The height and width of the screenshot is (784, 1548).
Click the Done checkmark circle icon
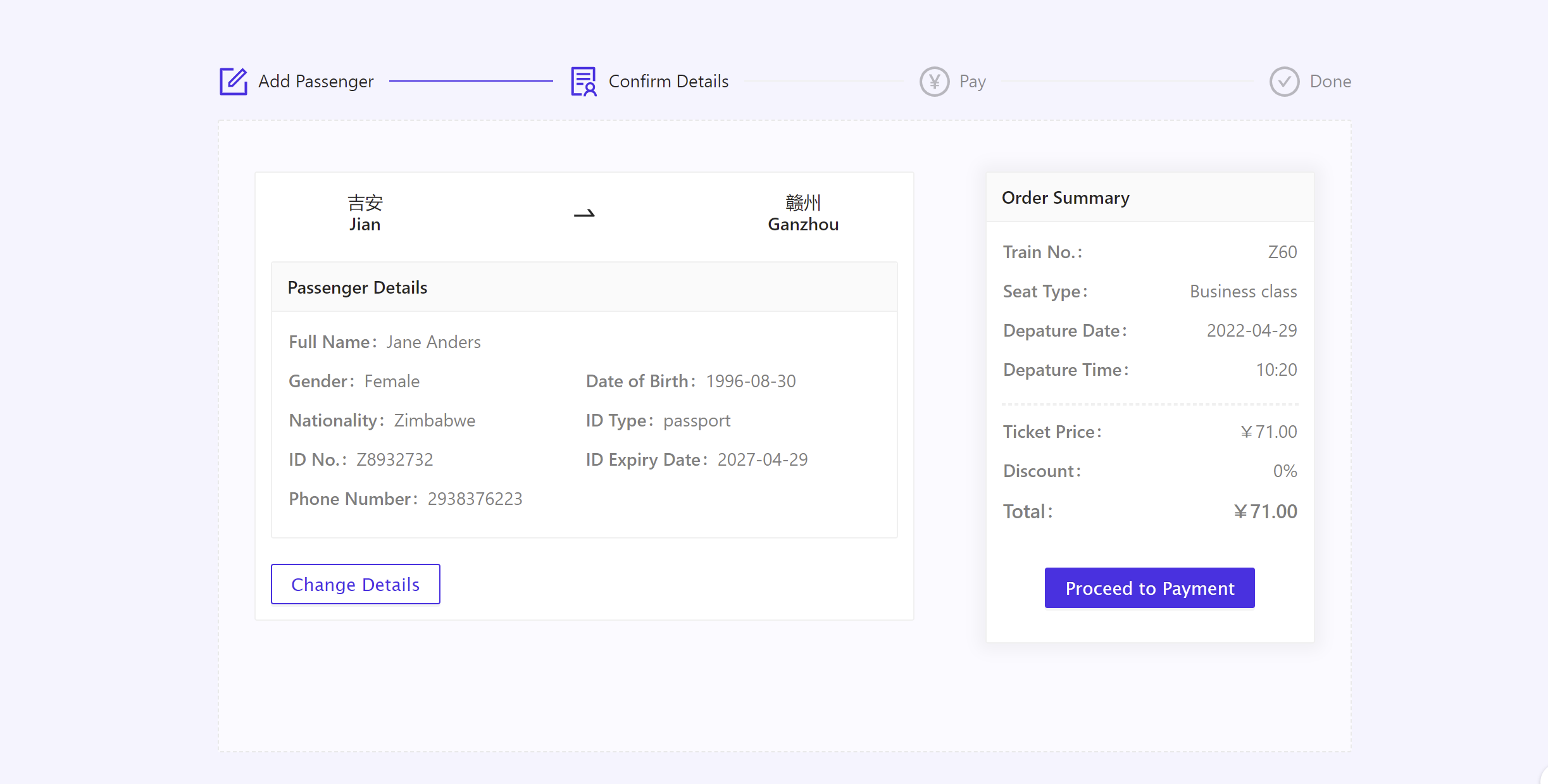tap(1284, 82)
